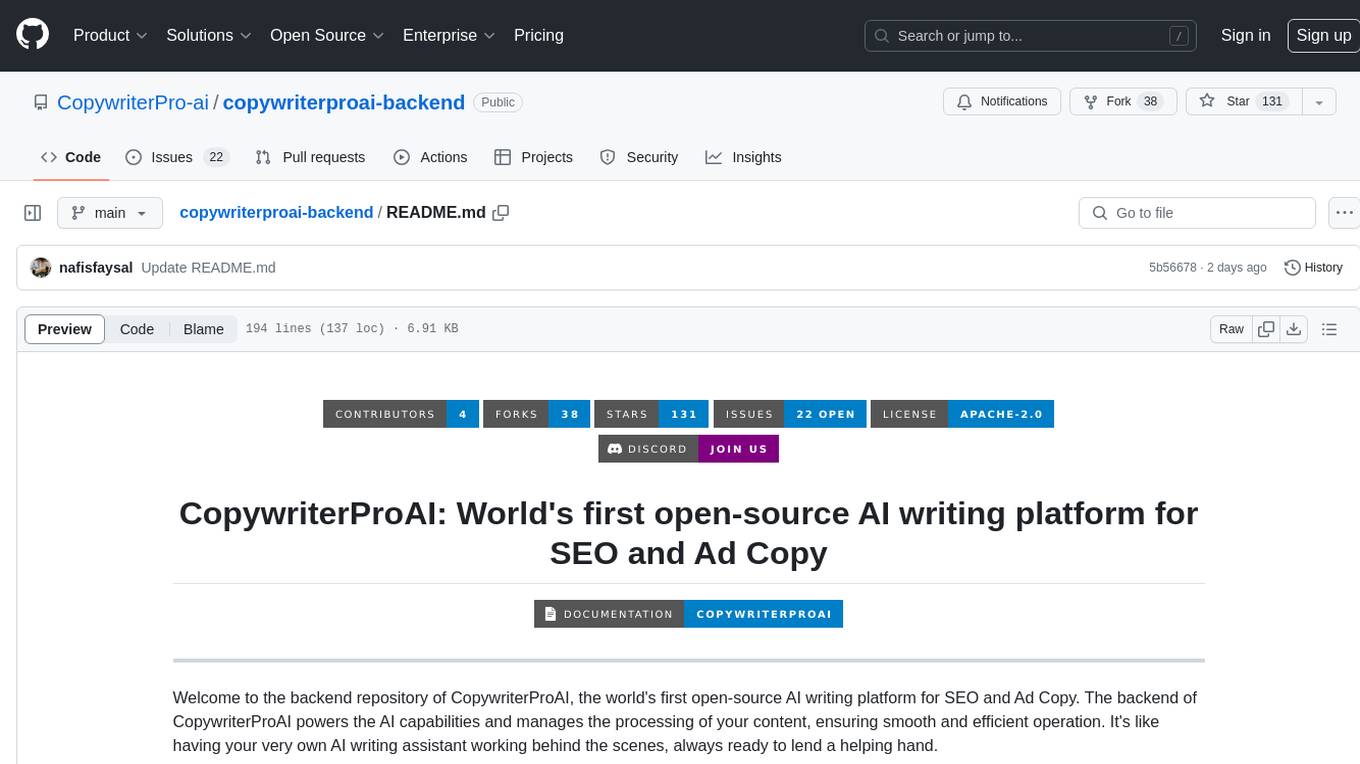
Task: Open the GitHub home logo
Action: (x=32, y=35)
